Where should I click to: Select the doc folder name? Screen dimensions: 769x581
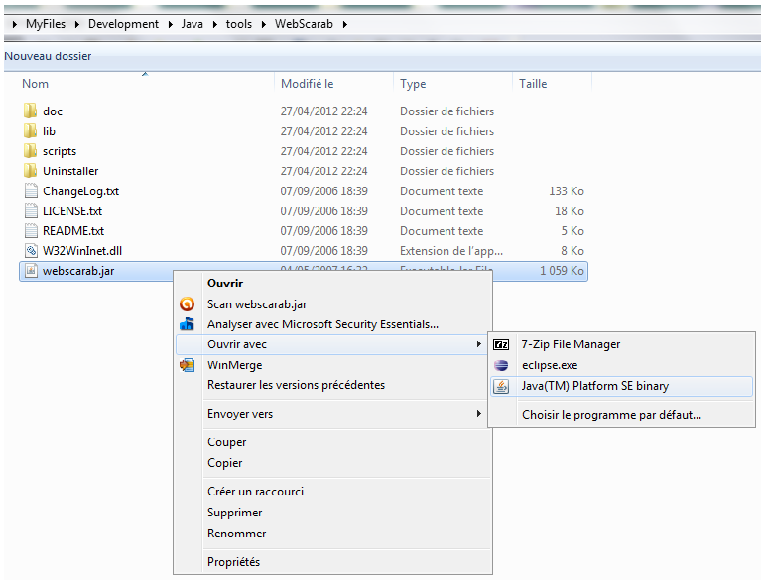click(53, 111)
